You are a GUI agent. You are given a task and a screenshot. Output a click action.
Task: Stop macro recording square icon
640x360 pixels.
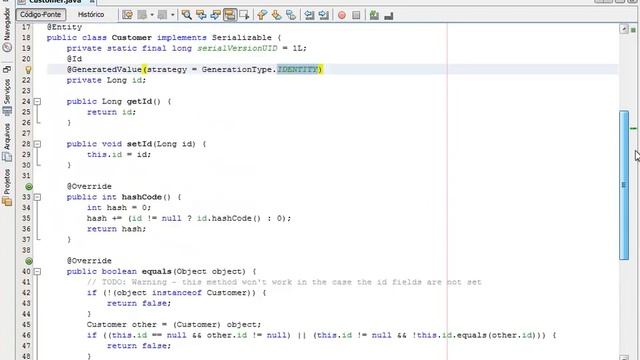pyautogui.click(x=356, y=15)
